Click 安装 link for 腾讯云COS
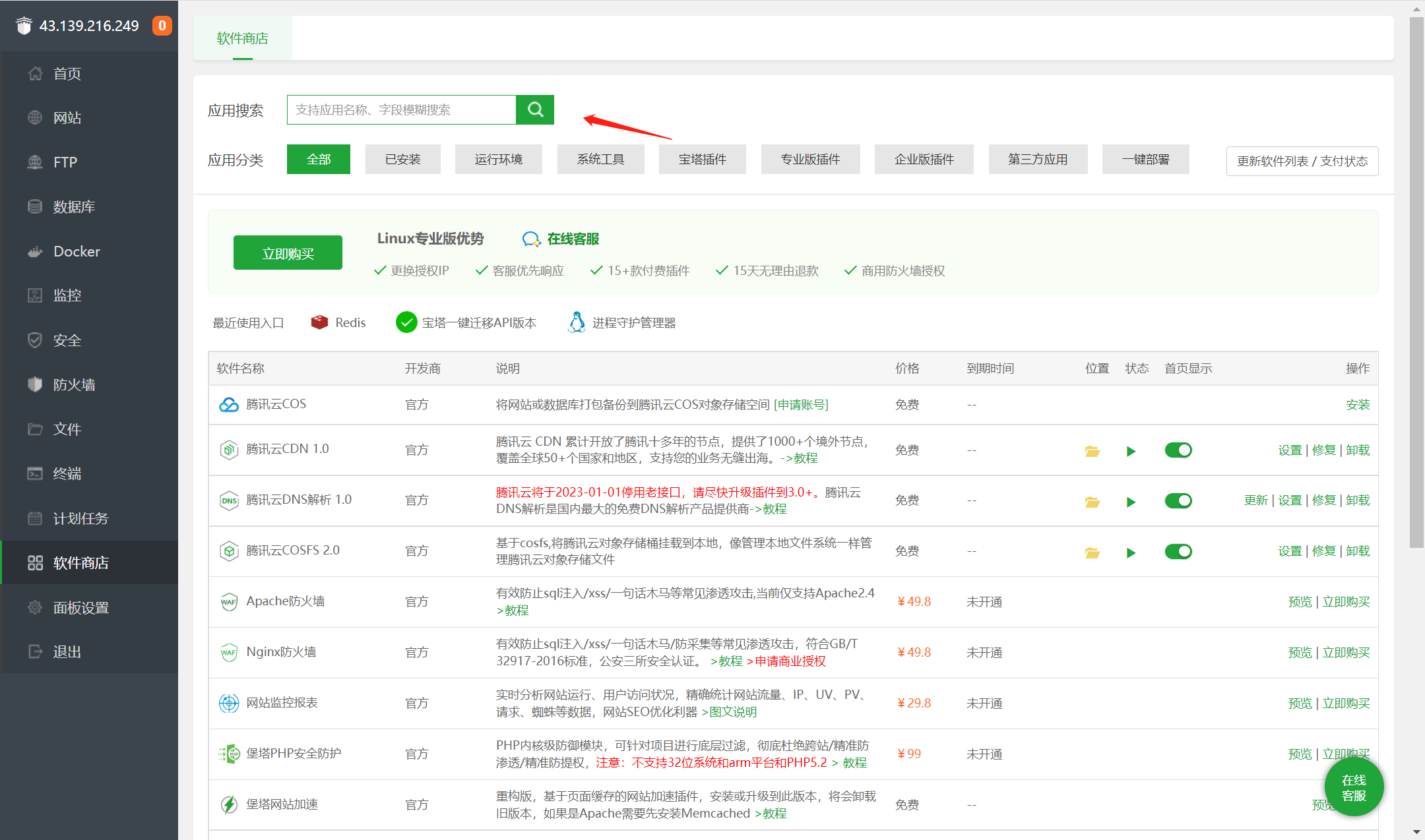 coord(1357,405)
